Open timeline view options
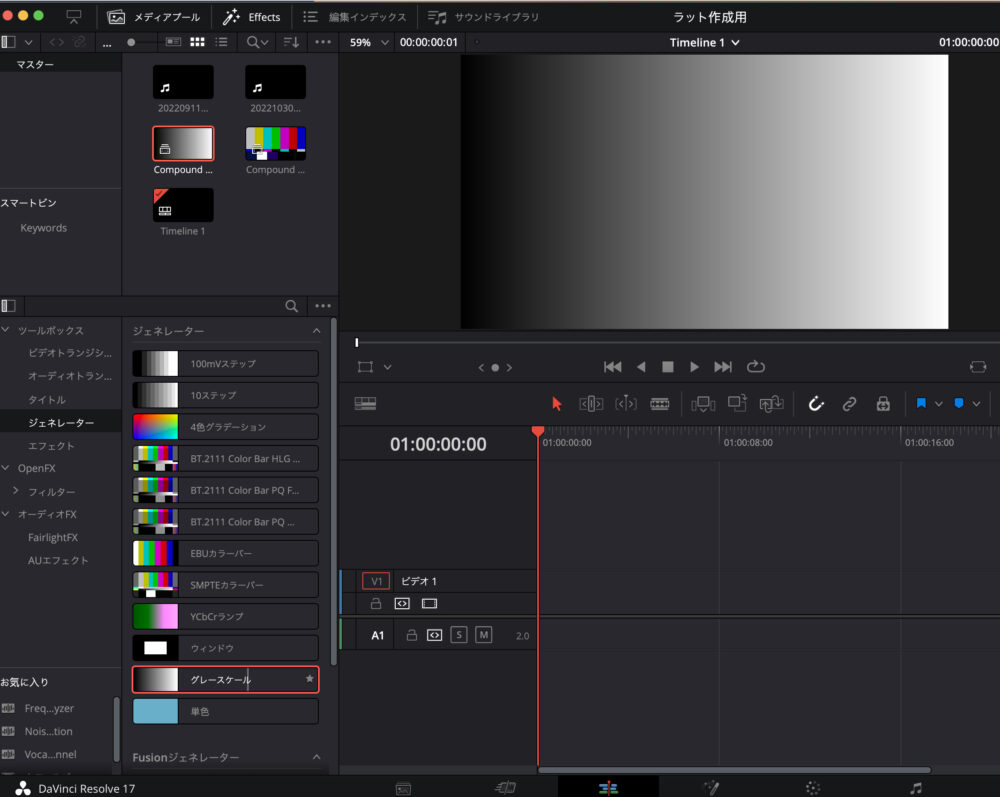1000x797 pixels. [365, 404]
